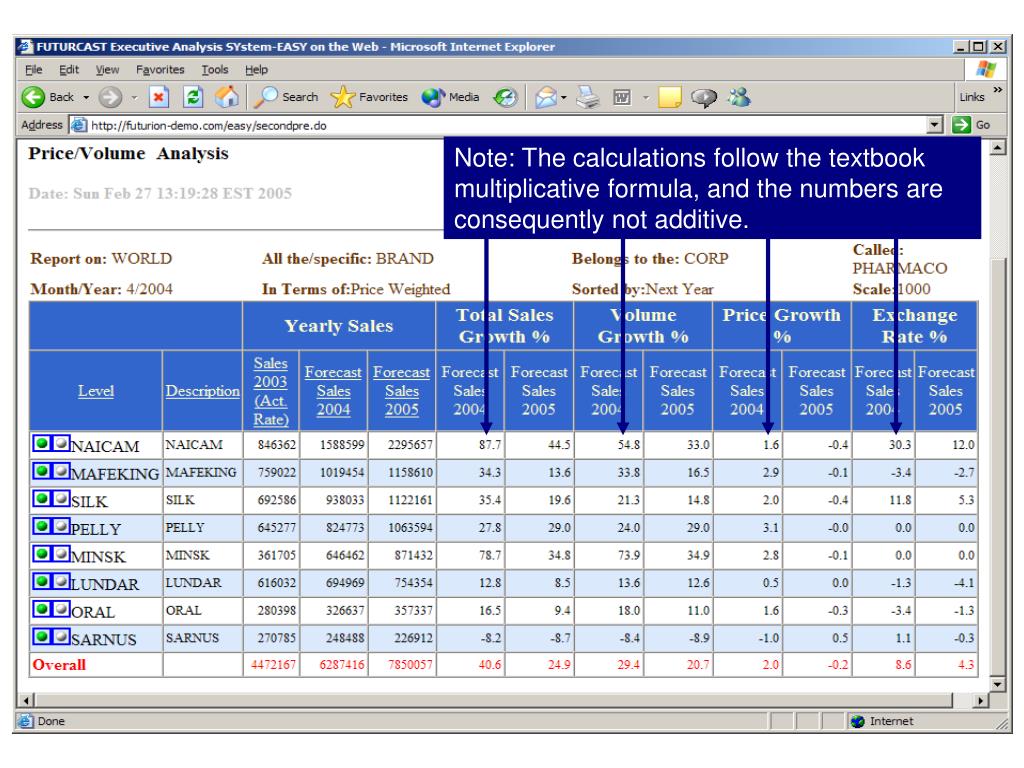Open the Mail button dropdown arrow
The height and width of the screenshot is (768, 1024).
click(x=564, y=98)
